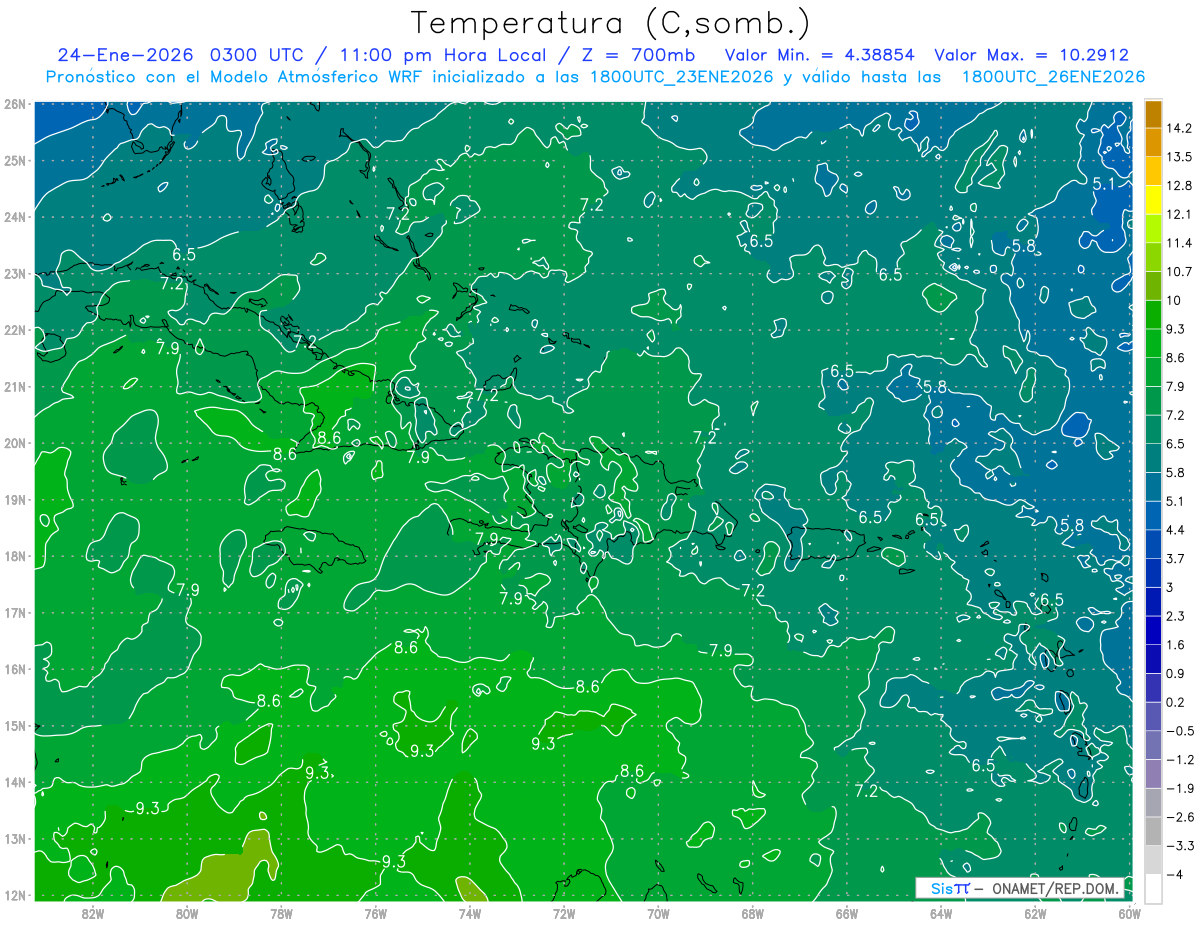This screenshot has height=927, width=1200.
Task: Click the "-2.6" color scale value
Action: [1179, 817]
